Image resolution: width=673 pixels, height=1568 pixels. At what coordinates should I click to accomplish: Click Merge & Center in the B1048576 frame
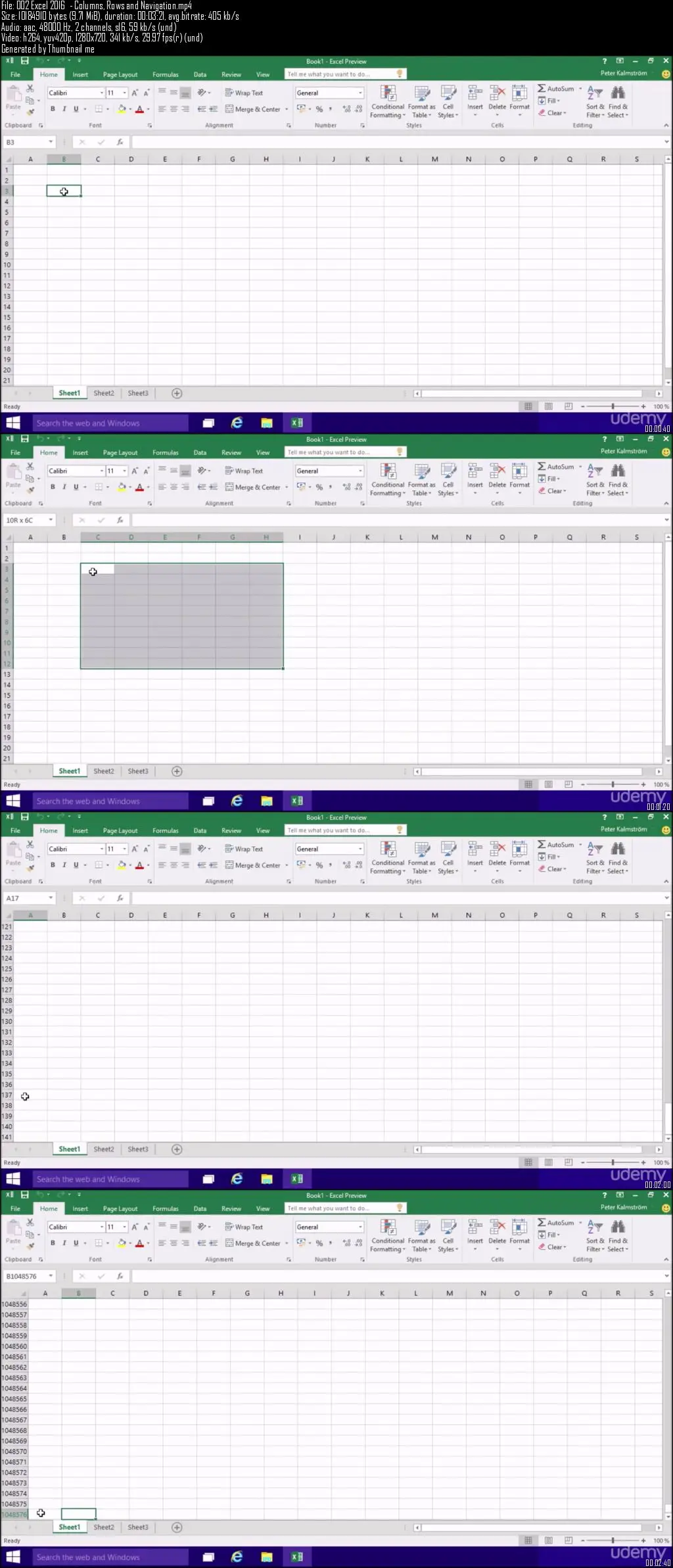click(x=253, y=1243)
